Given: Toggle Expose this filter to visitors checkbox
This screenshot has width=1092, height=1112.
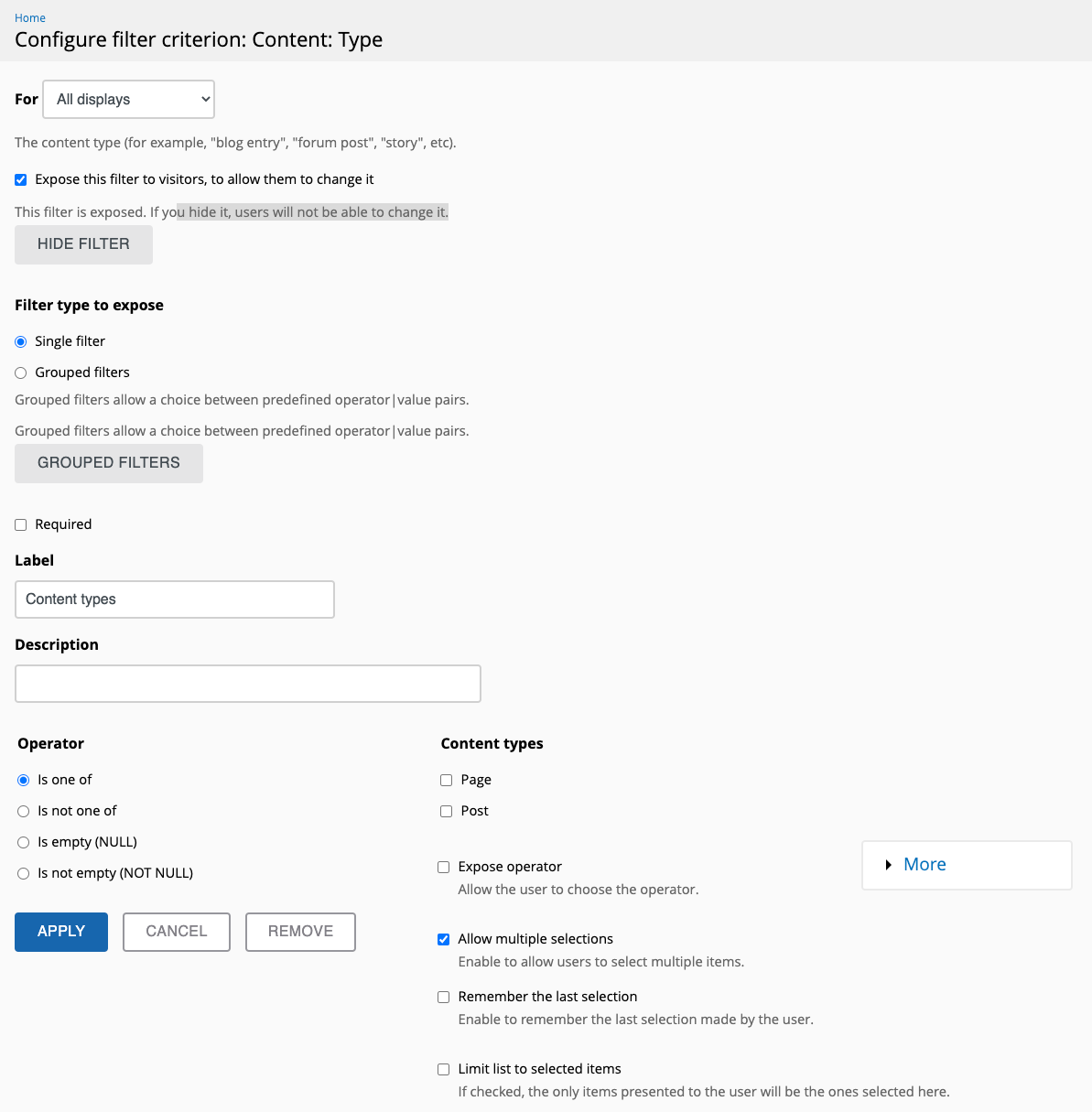Looking at the screenshot, I should pyautogui.click(x=21, y=179).
